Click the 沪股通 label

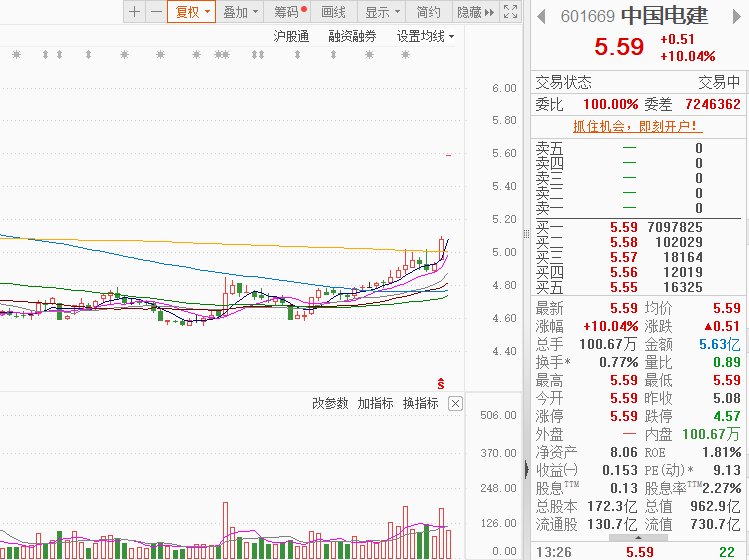(x=291, y=36)
